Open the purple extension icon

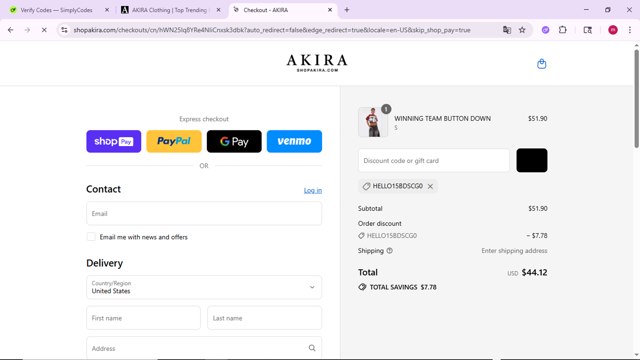coord(545,30)
